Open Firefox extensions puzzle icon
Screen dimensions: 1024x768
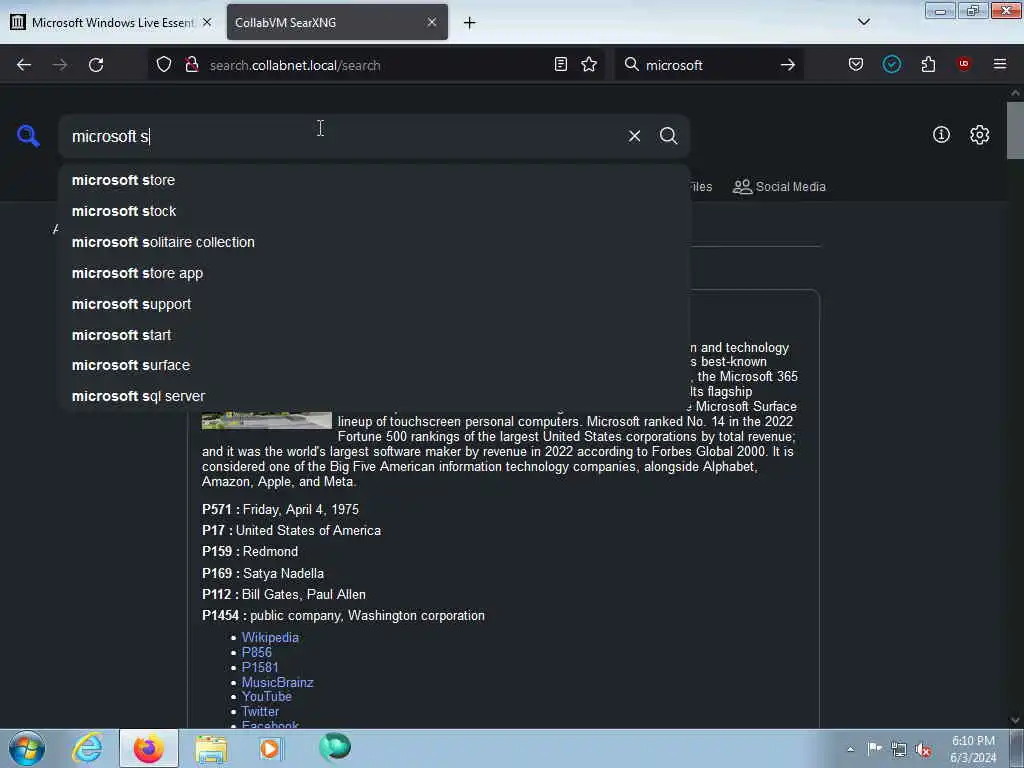click(928, 65)
